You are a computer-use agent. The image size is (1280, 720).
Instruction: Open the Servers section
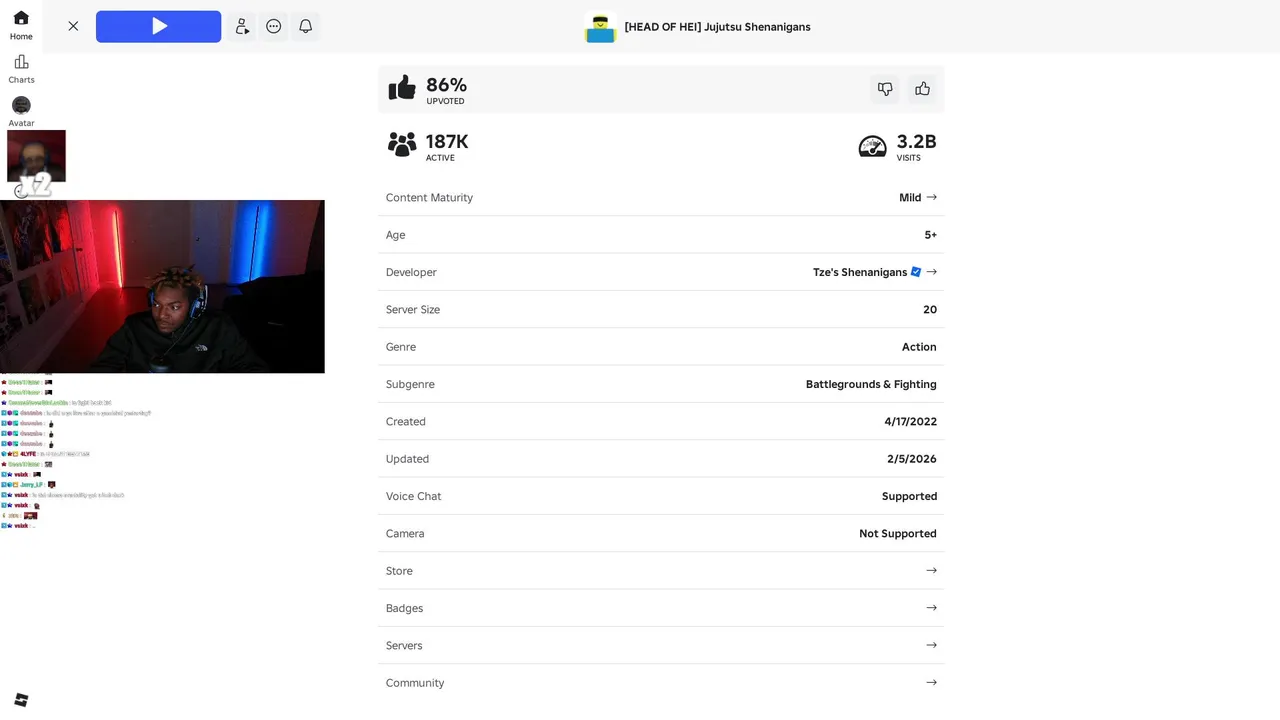click(661, 645)
